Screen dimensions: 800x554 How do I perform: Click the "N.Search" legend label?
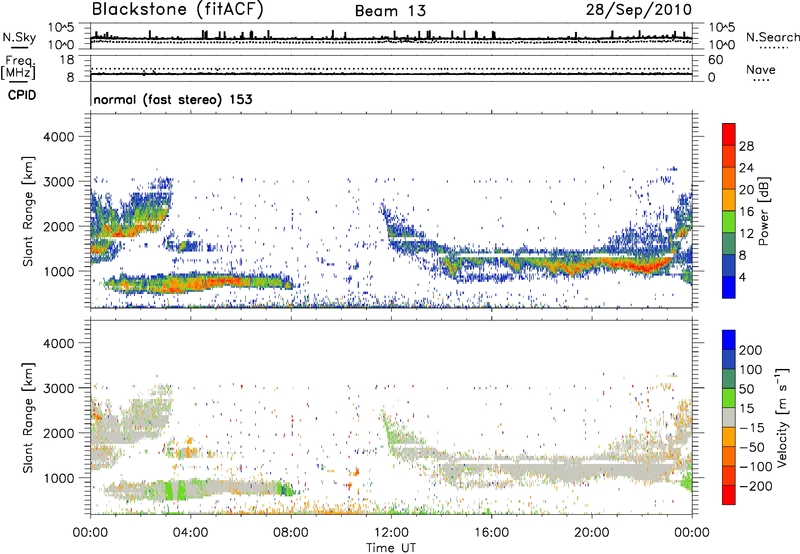click(x=772, y=37)
